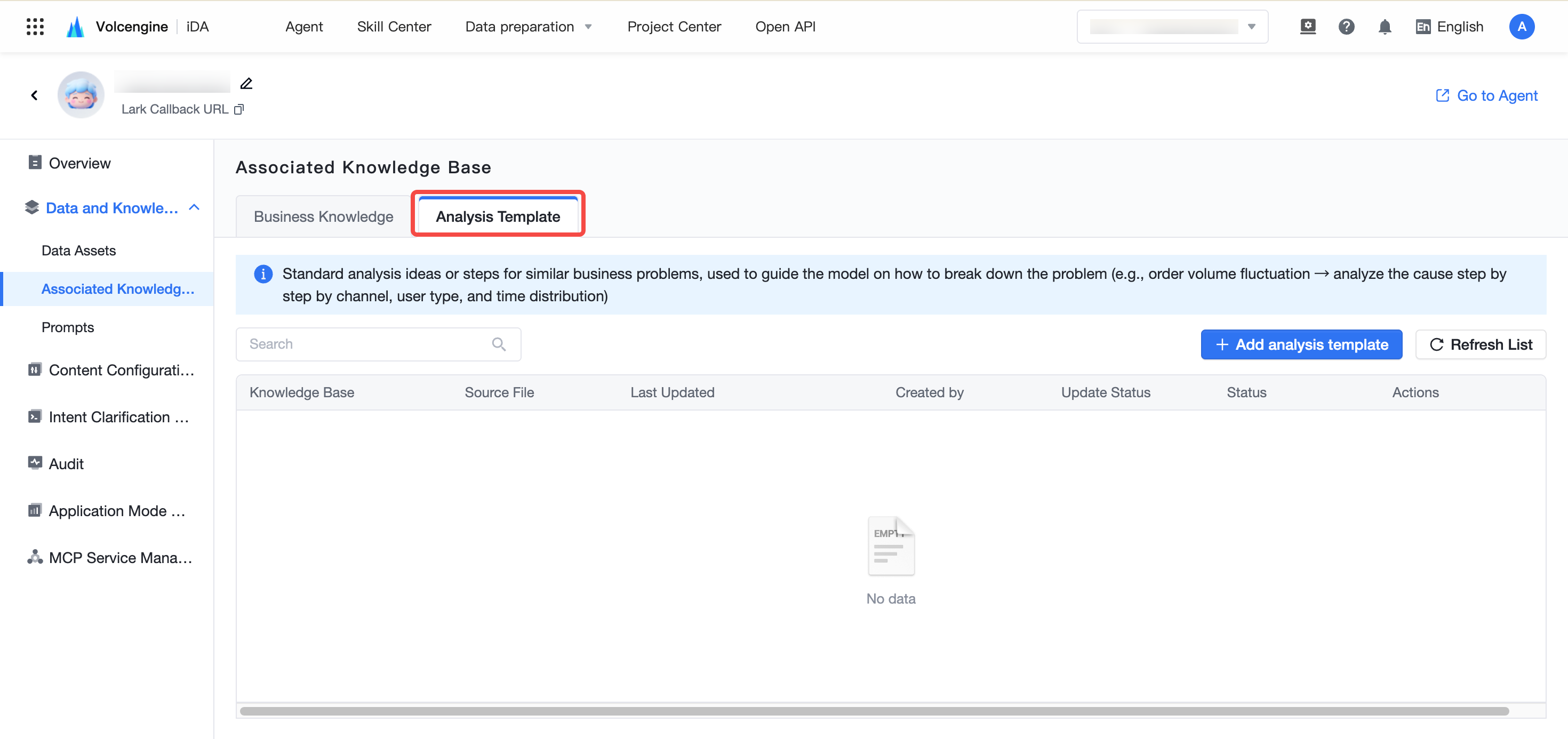
Task: Open the user avatar A menu
Action: (1521, 27)
